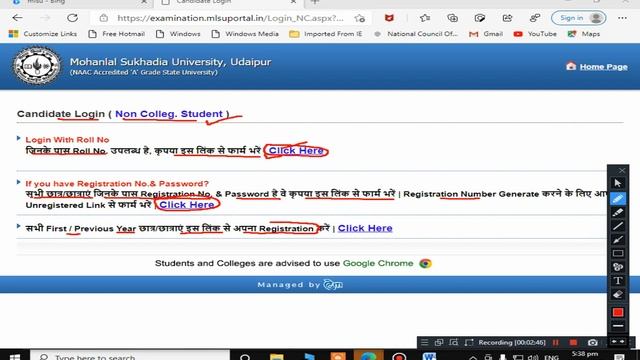Select the rectangle shape tool

pos(618,253)
